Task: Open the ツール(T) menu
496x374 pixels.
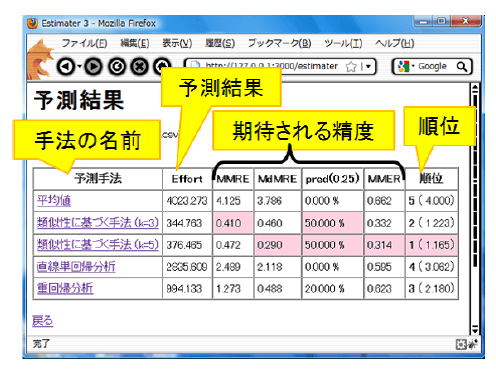Action: pos(343,43)
